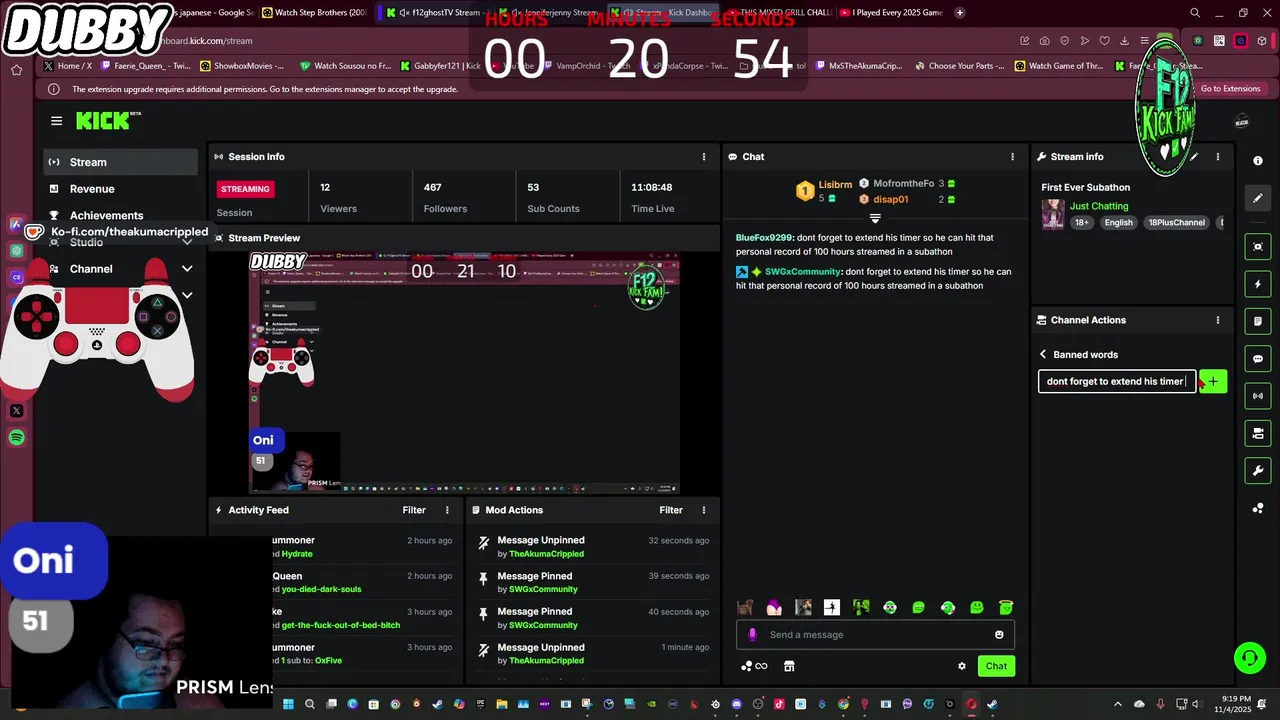The height and width of the screenshot is (720, 1280).
Task: Click the channel points infinity icon
Action: tap(754, 666)
